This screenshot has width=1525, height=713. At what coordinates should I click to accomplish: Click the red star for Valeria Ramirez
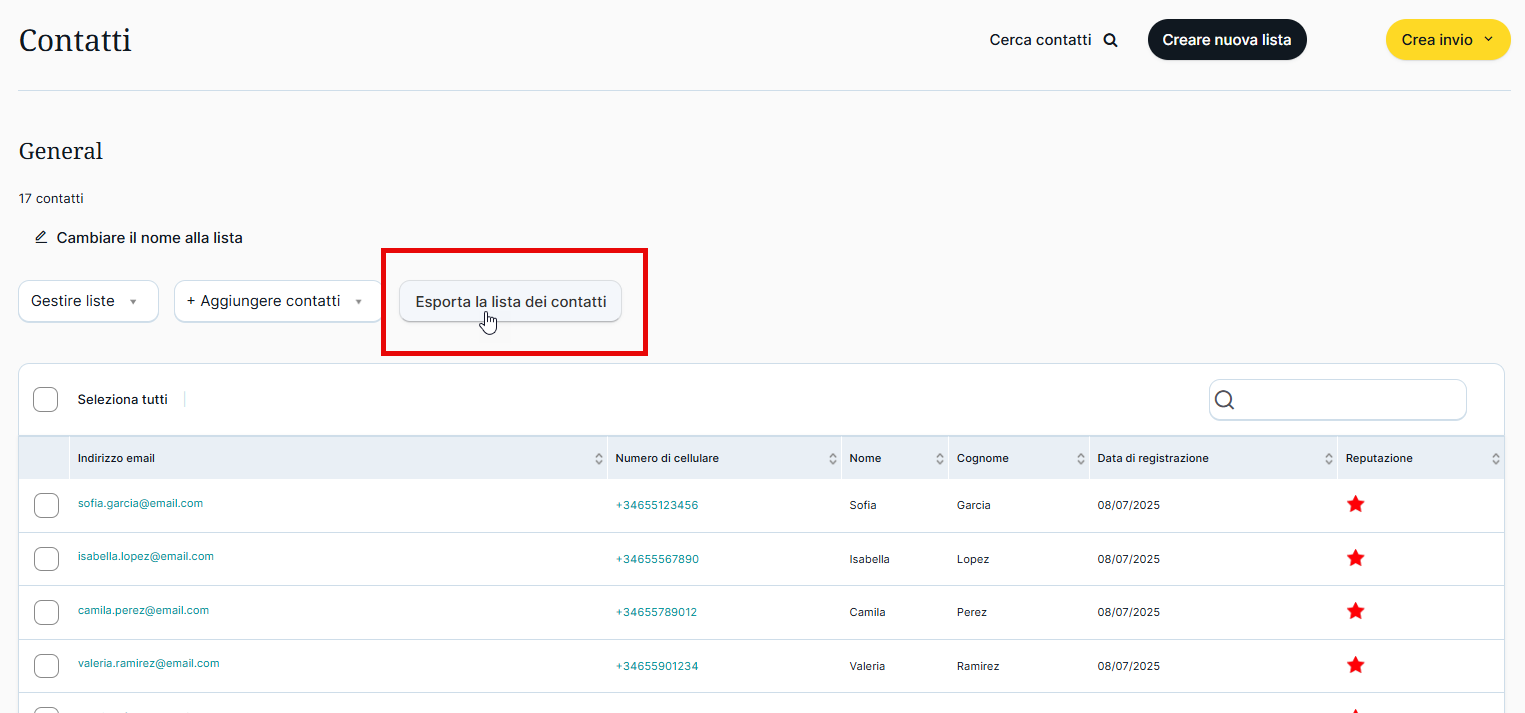click(1355, 665)
